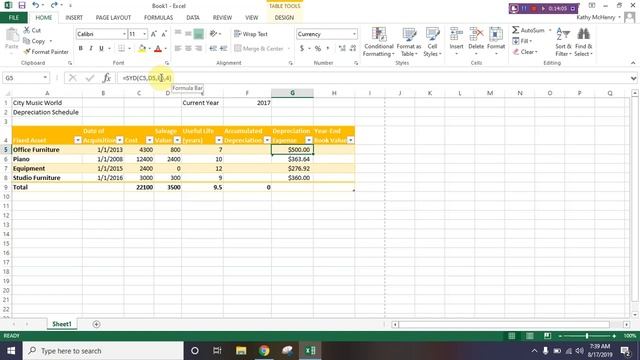Open Conditional Formatting menu

point(379,42)
